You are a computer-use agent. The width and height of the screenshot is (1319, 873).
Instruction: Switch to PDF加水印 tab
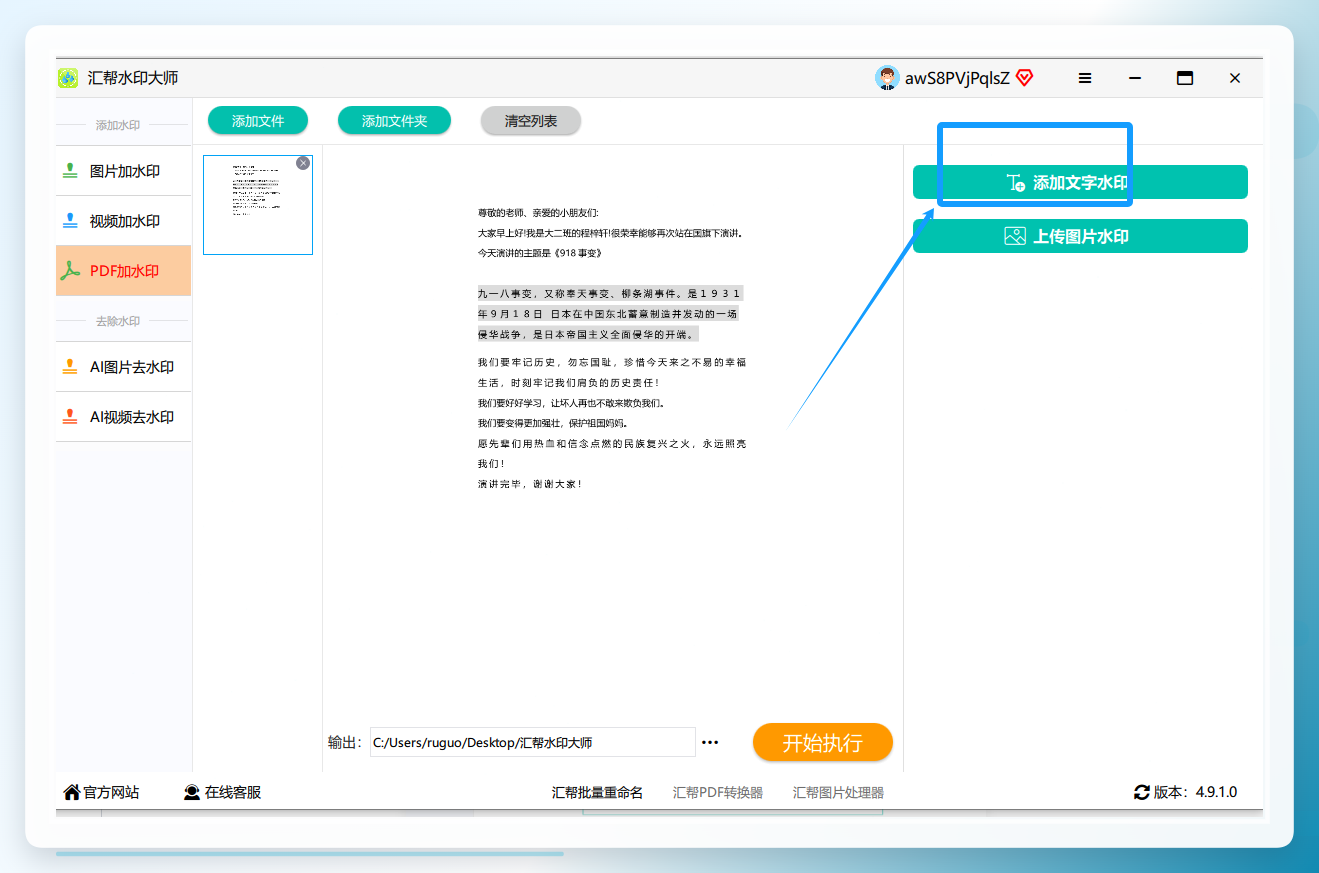click(x=123, y=271)
